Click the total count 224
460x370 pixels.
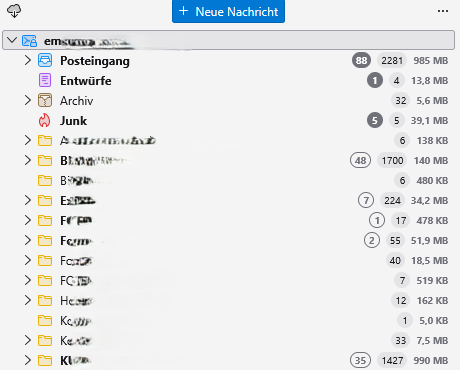point(392,200)
